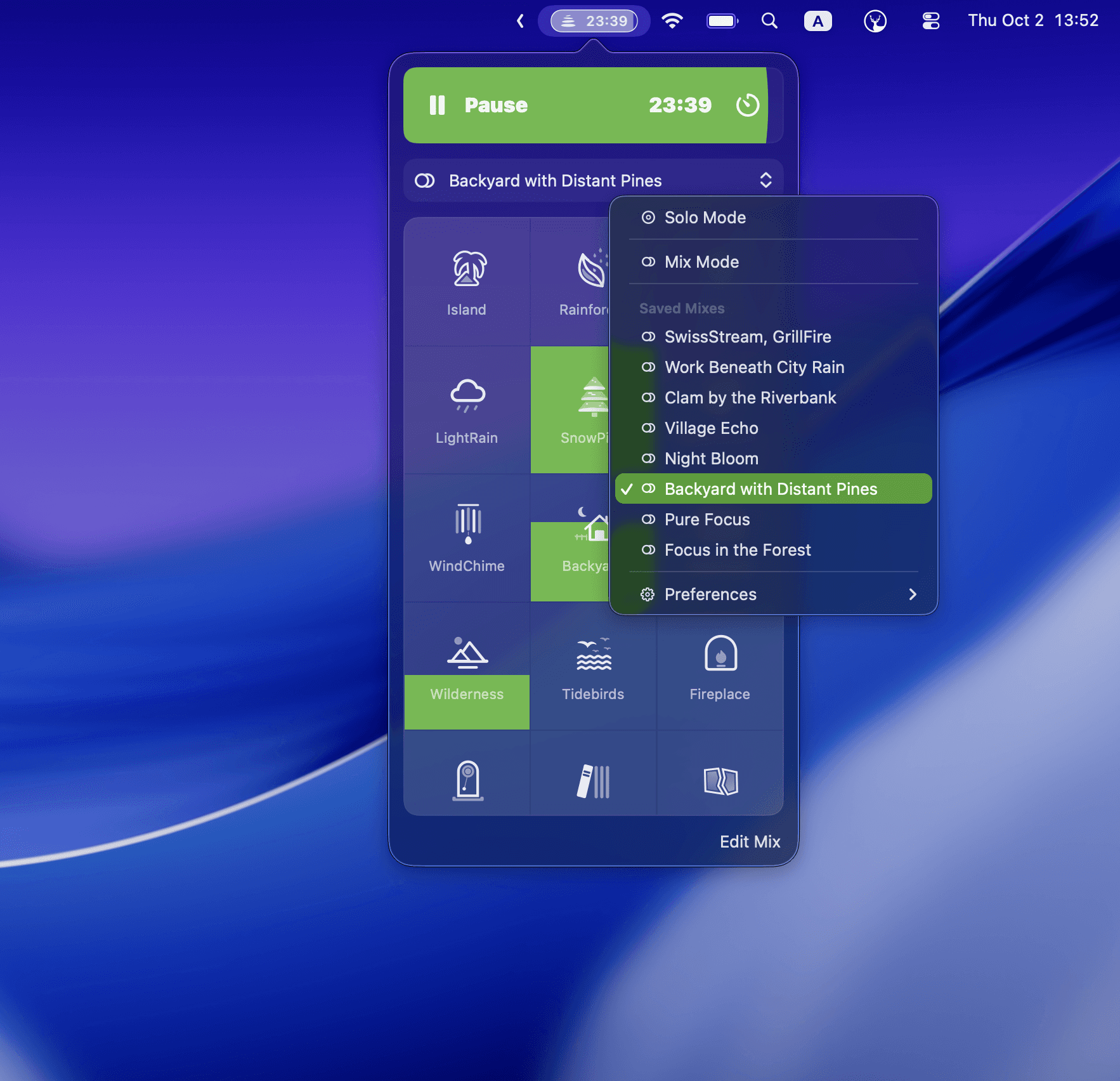The image size is (1120, 1081).
Task: Toggle the Island sound tile
Action: (467, 282)
